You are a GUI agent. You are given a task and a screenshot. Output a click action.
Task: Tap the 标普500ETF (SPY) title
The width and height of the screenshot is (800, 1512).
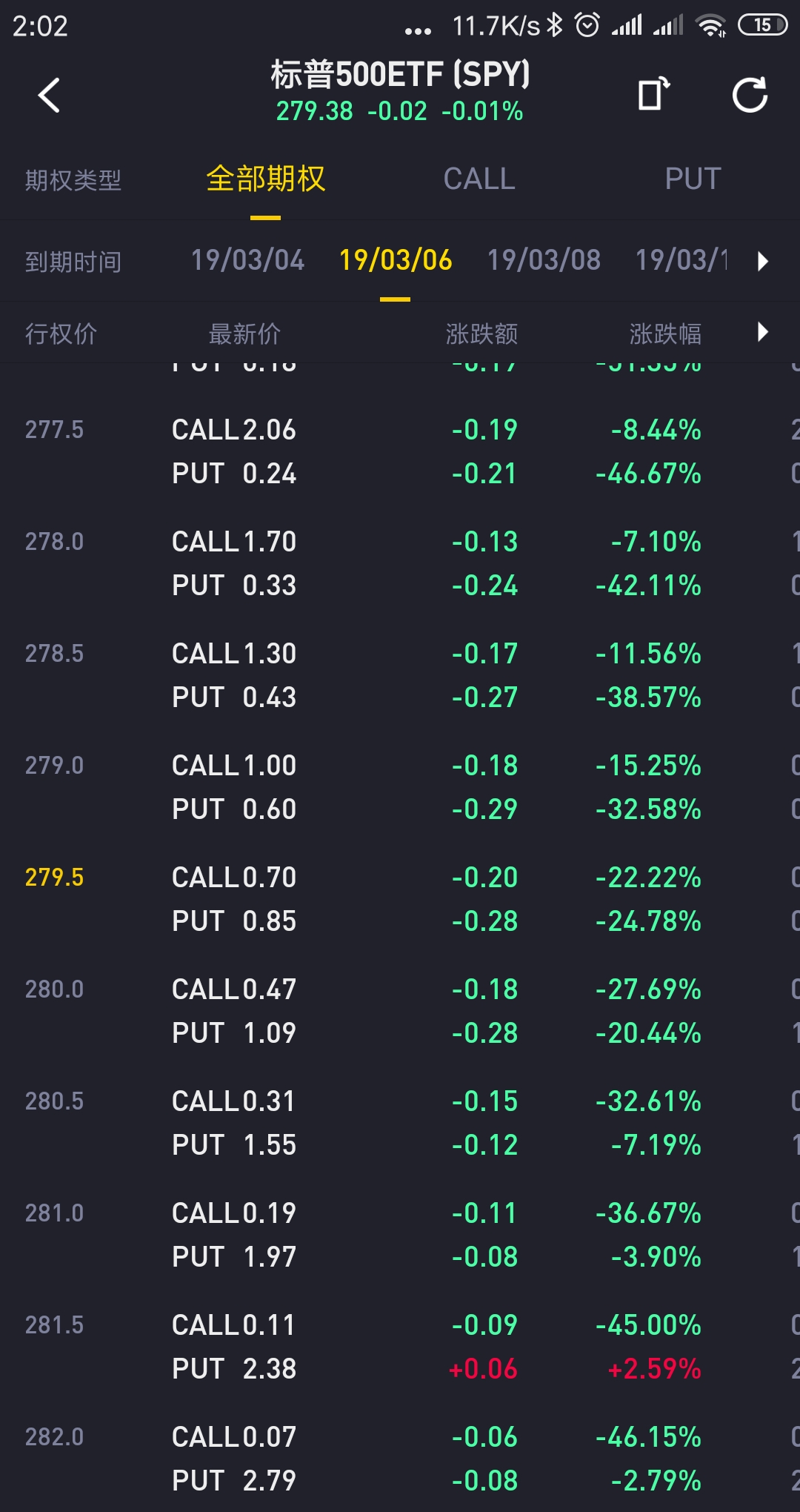click(x=400, y=75)
